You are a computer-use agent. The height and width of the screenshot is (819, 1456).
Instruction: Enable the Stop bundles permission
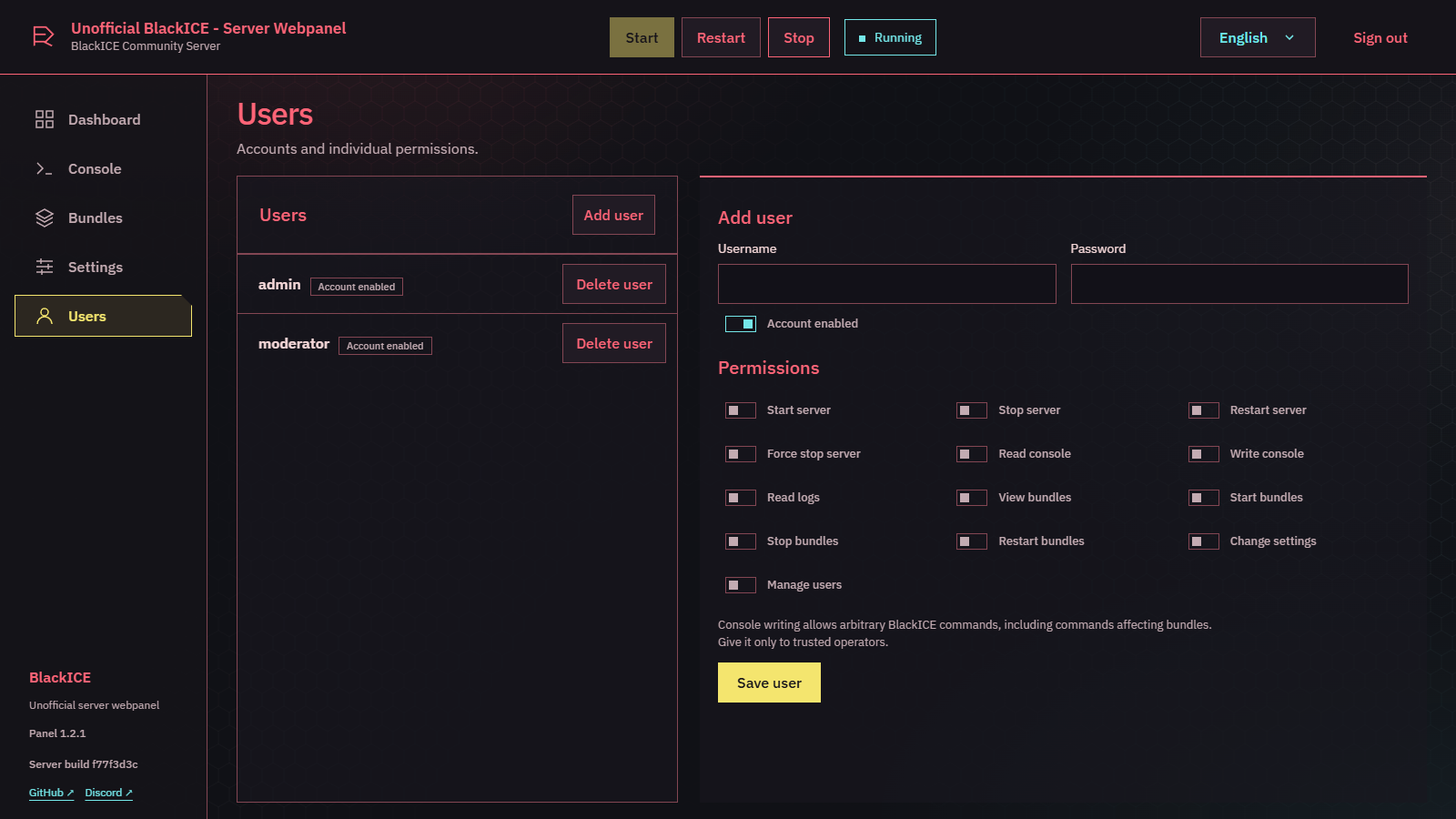coord(741,541)
